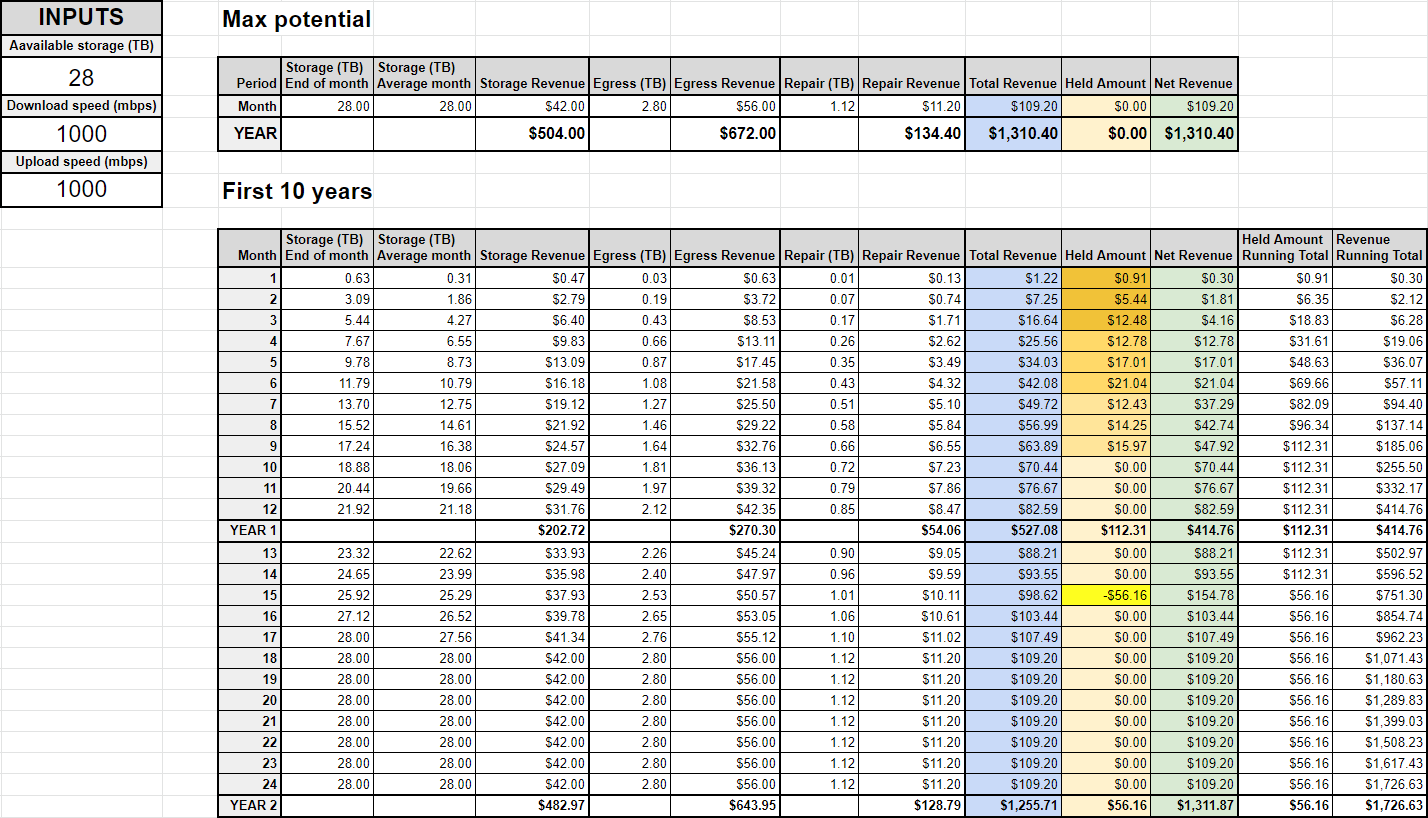Screen dimensions: 1428x818
Task: Select month 2 net revenue $1.81
Action: pyautogui.click(x=1194, y=299)
